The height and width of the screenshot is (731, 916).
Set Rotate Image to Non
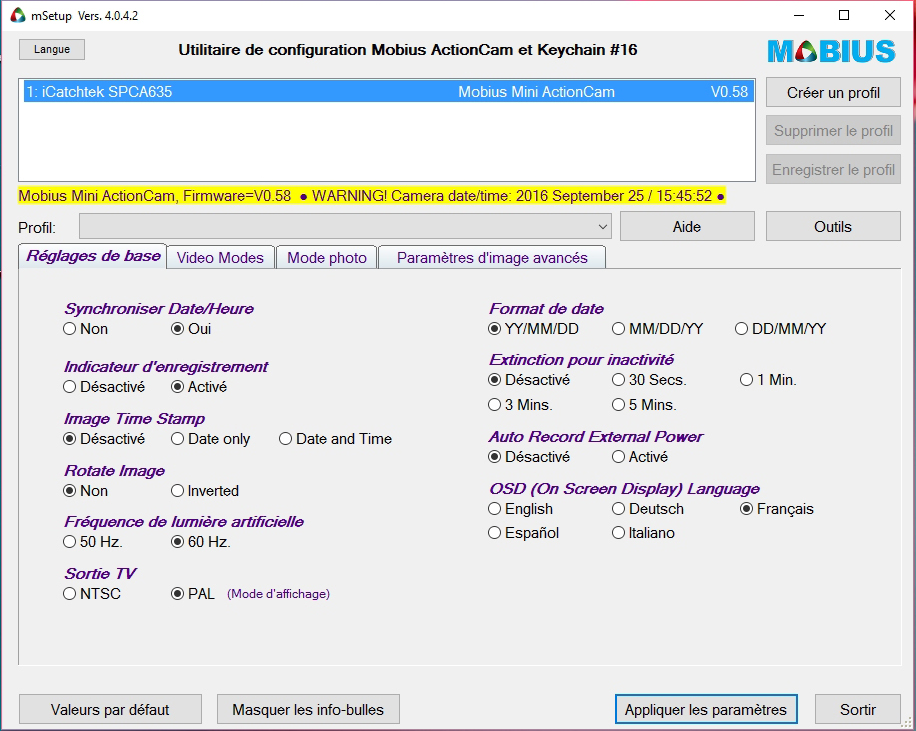85,491
